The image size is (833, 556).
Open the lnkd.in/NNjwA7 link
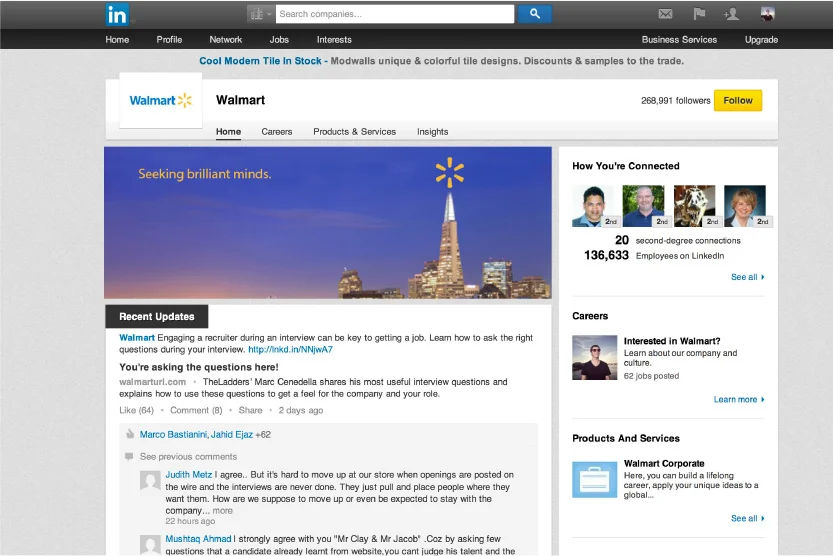(x=290, y=349)
